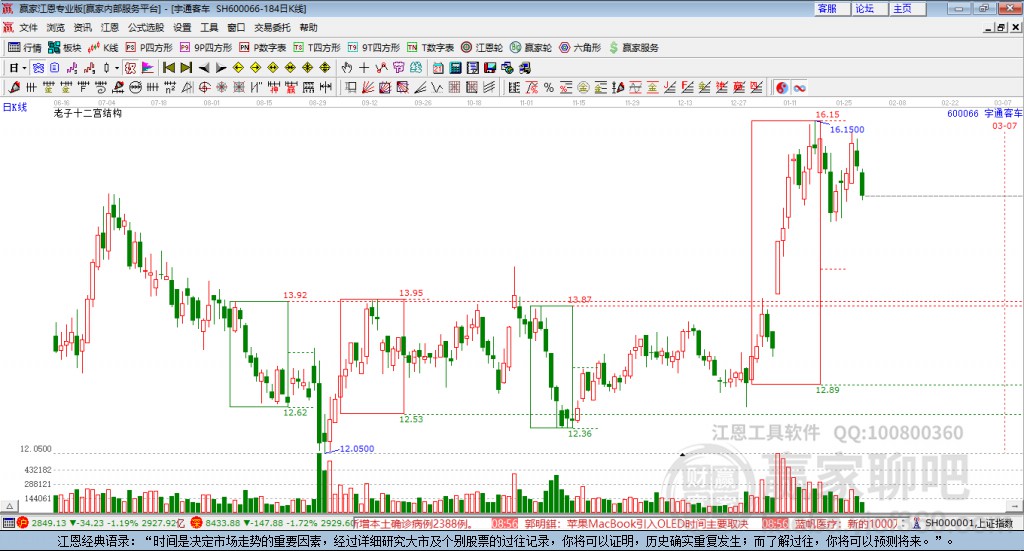This screenshot has height=551, width=1024.
Task: Click the 郭明錤 news ticker headline
Action: coord(635,524)
